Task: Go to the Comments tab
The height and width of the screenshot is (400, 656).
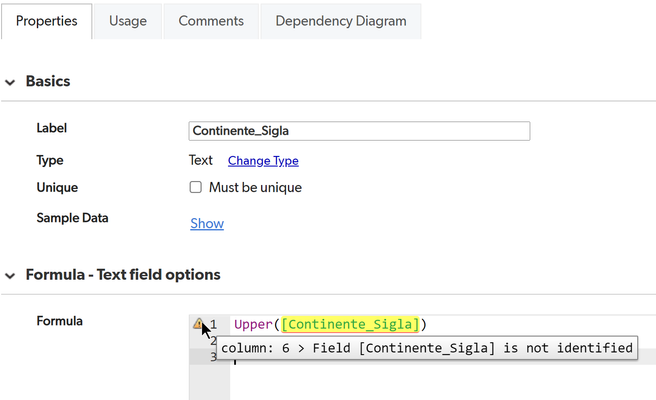Action: click(x=211, y=21)
